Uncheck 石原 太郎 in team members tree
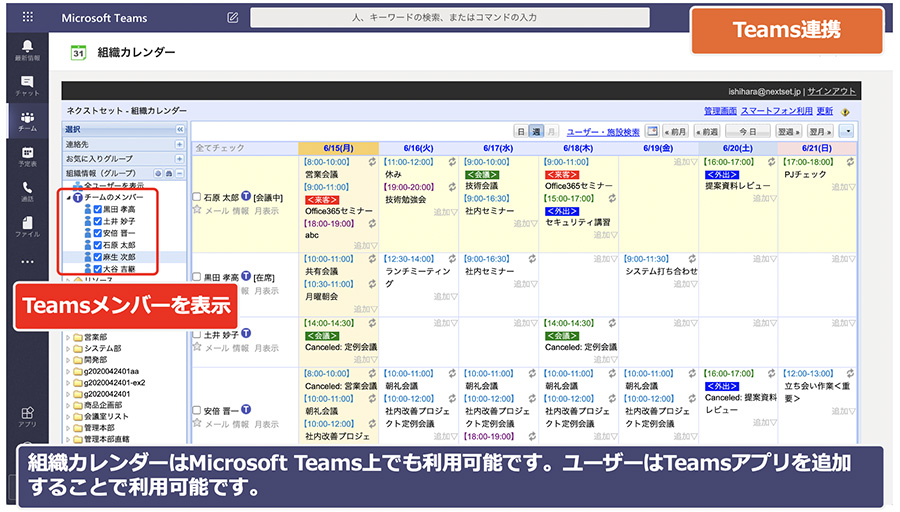The width and height of the screenshot is (900, 512). [98, 245]
